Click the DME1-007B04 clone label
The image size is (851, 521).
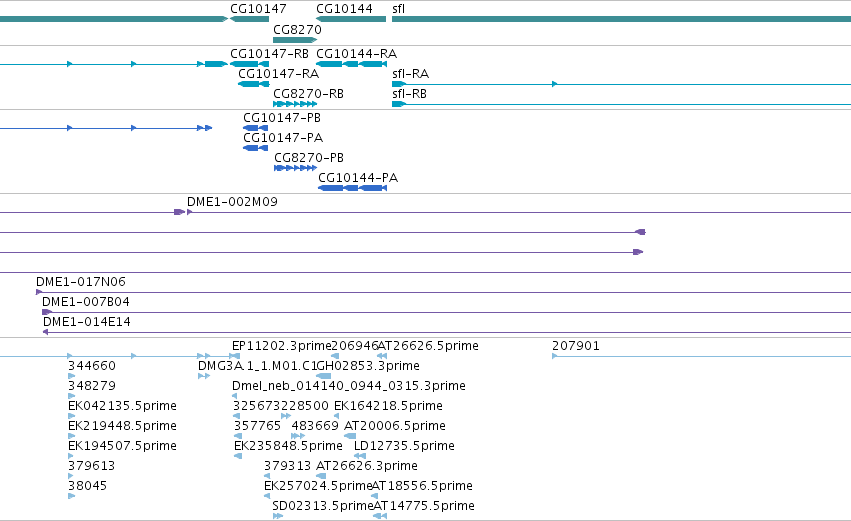[x=86, y=301]
